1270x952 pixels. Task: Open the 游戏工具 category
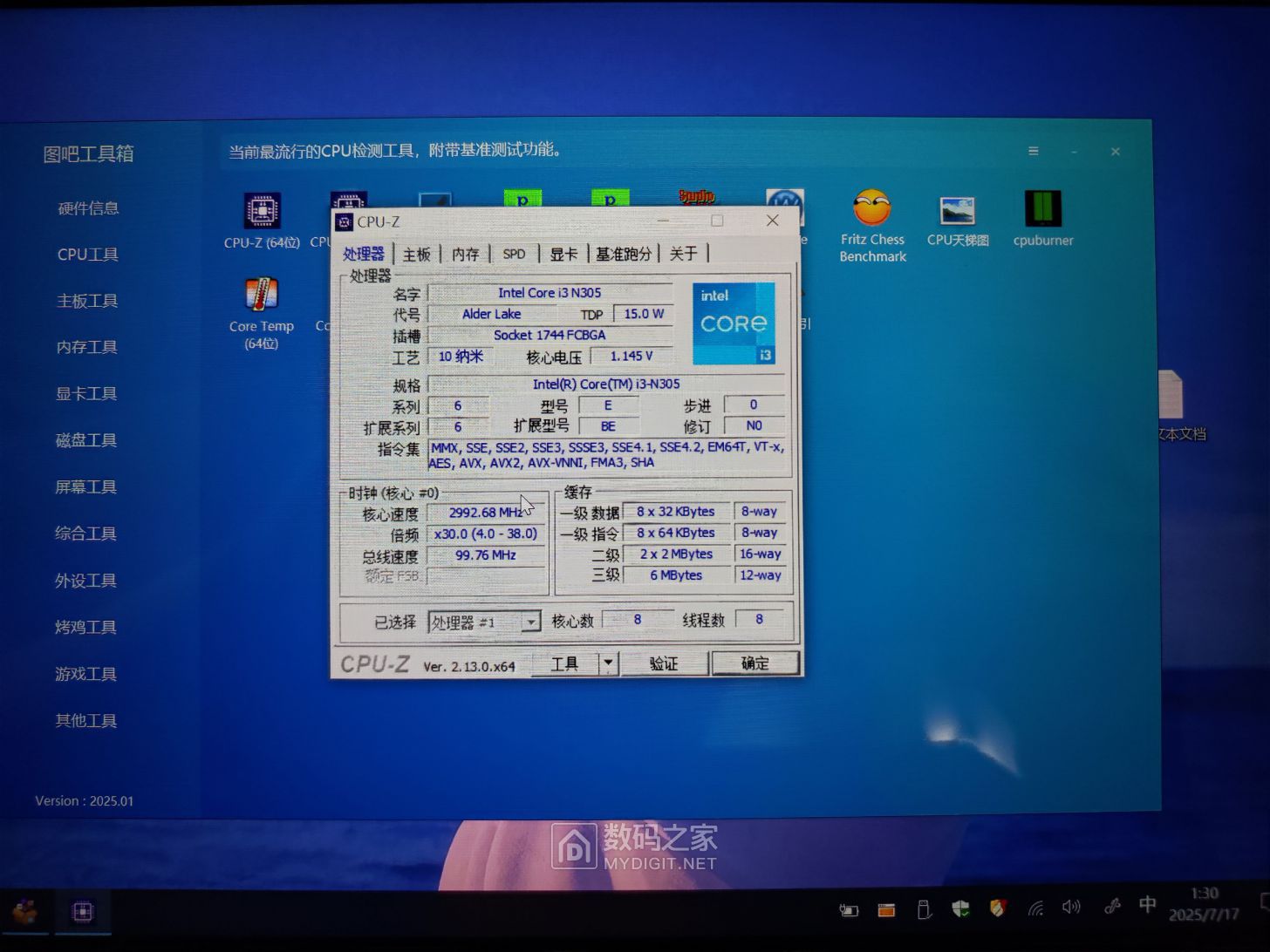click(85, 674)
